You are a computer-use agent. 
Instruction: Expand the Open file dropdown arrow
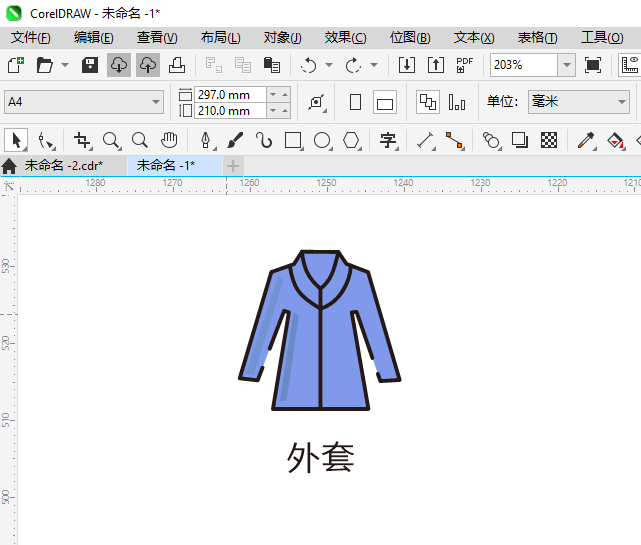(65, 65)
